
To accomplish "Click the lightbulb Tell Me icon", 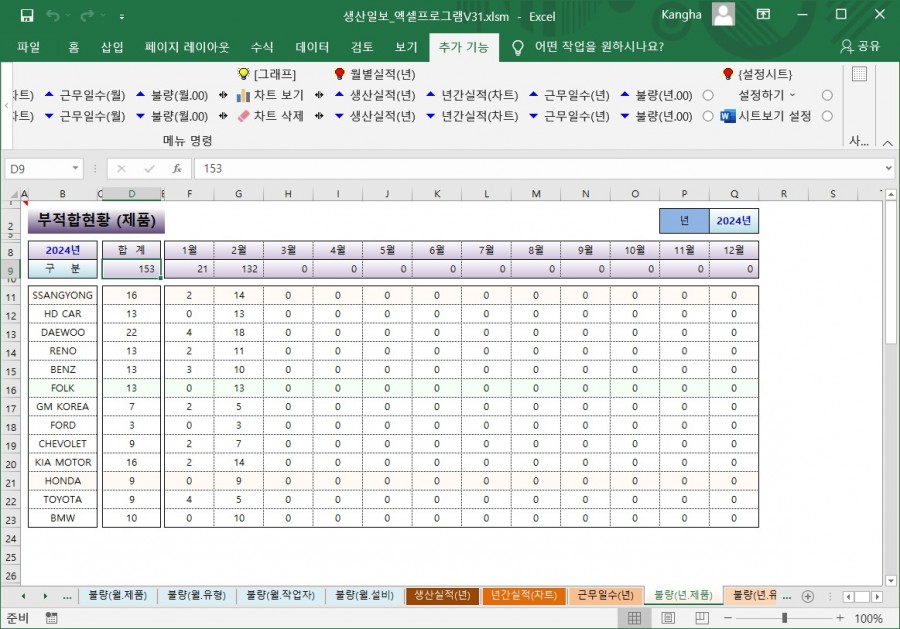I will (x=517, y=48).
